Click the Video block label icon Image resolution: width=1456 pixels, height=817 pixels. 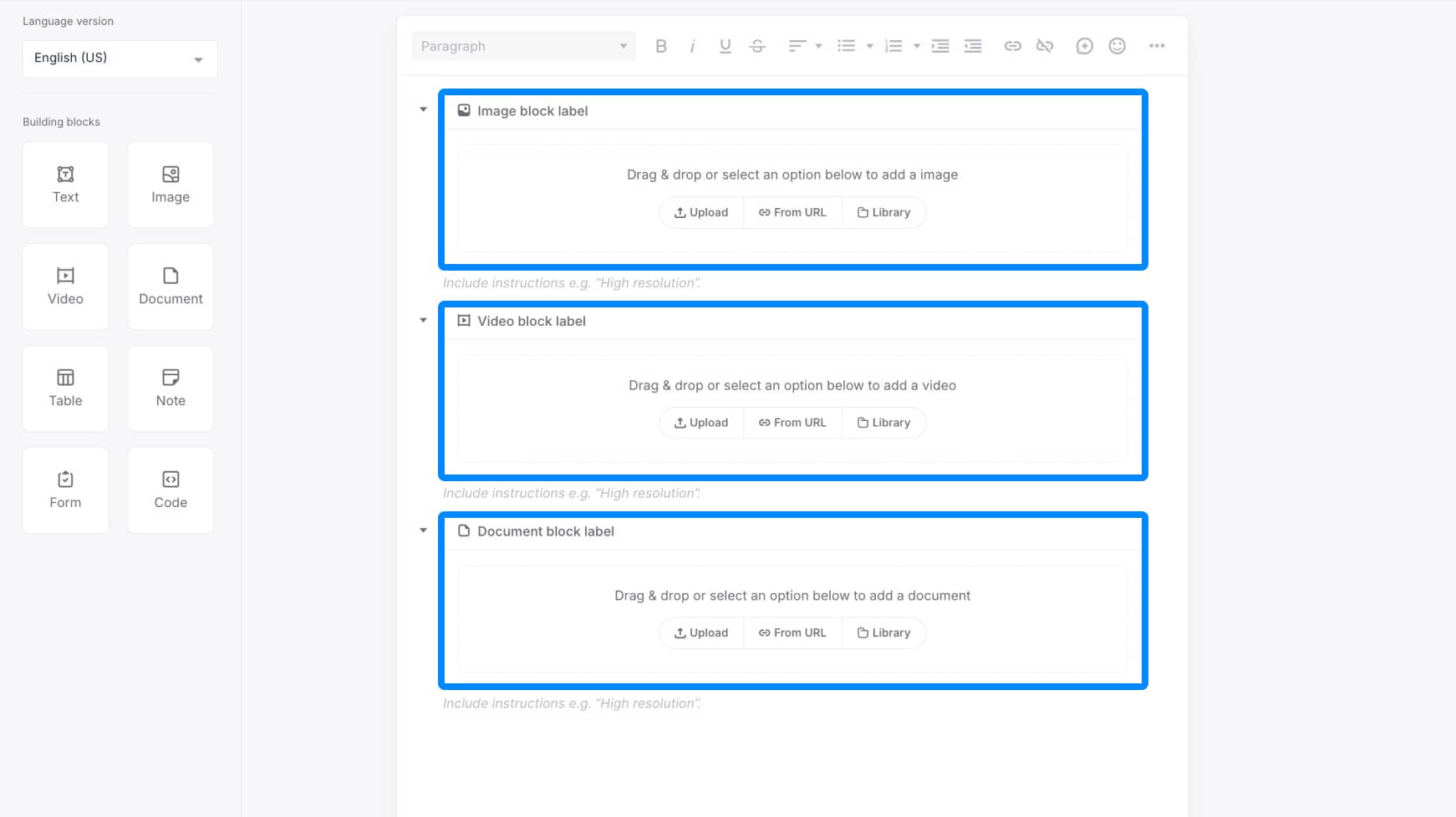[x=464, y=321]
